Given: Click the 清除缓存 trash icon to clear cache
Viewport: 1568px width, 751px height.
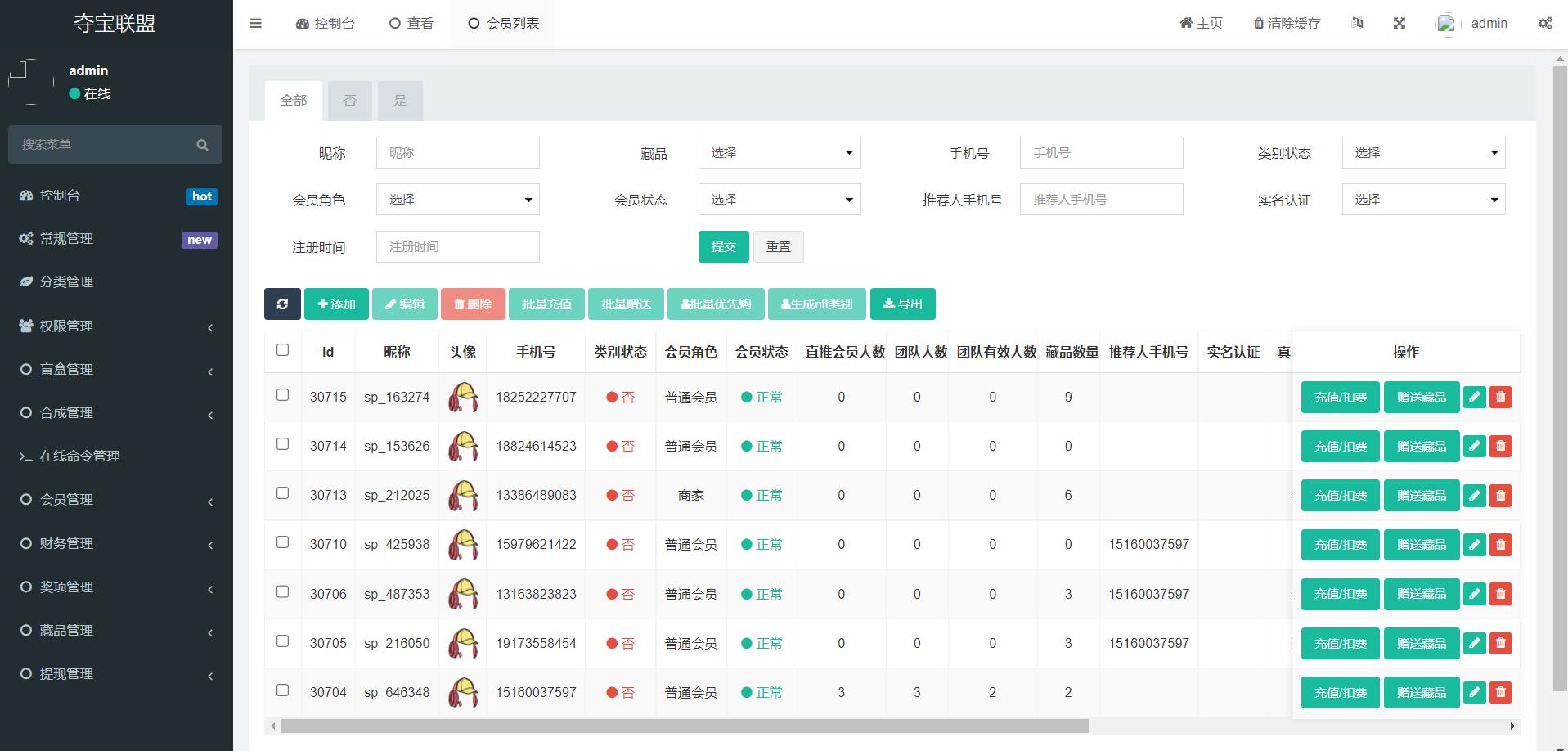Looking at the screenshot, I should [1260, 23].
